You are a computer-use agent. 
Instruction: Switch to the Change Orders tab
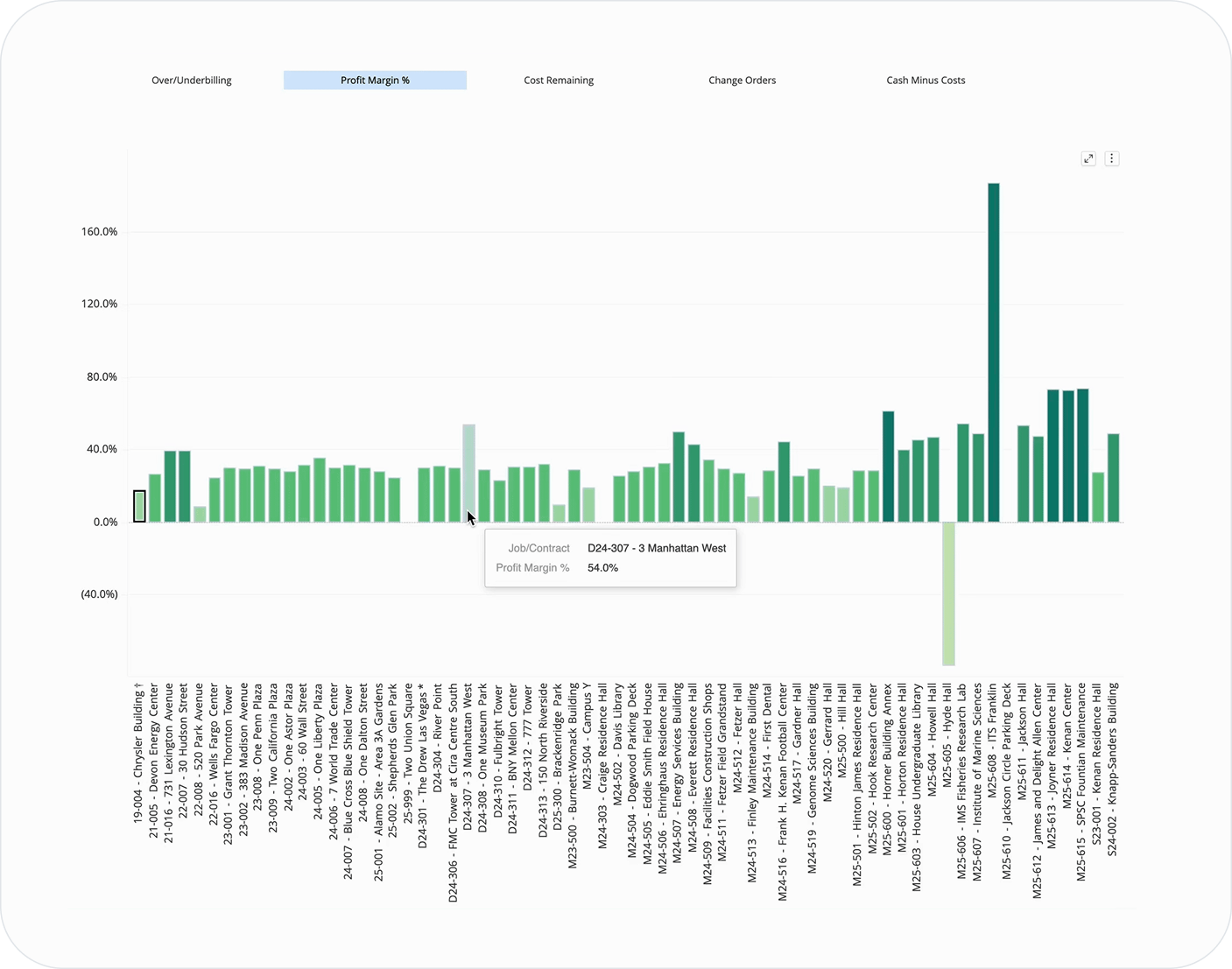[742, 81]
